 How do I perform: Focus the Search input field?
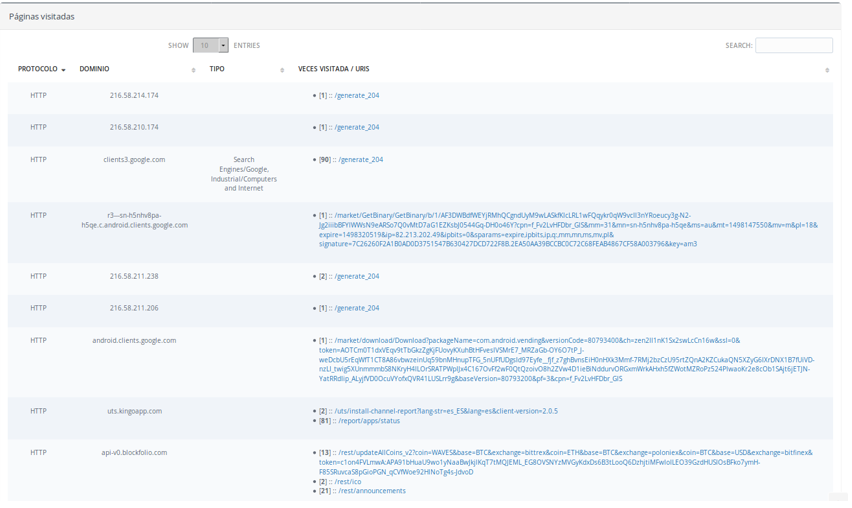(x=793, y=45)
